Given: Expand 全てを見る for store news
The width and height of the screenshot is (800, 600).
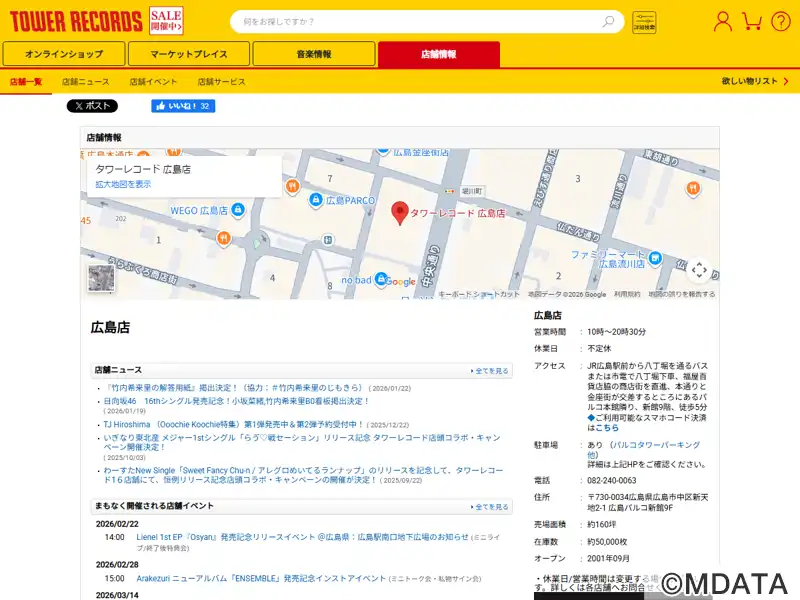Looking at the screenshot, I should pyautogui.click(x=490, y=370).
